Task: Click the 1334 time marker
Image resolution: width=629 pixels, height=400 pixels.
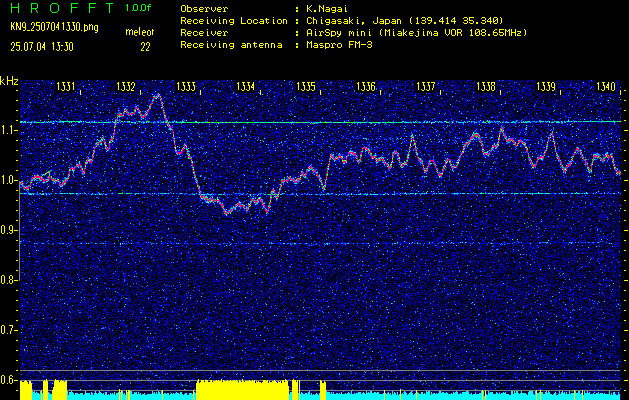Action: point(246,86)
